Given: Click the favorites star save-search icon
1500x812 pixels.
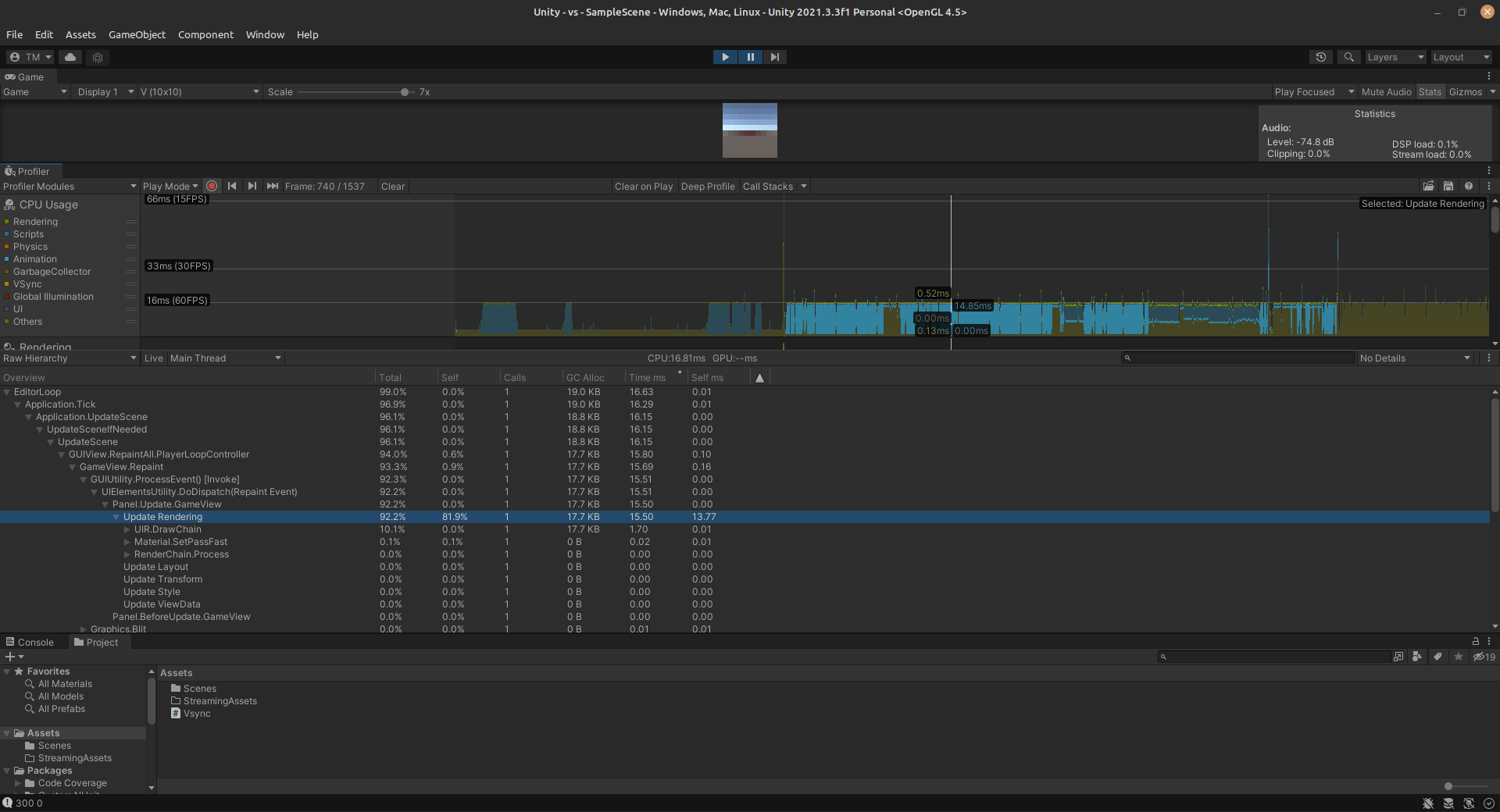Looking at the screenshot, I should pos(1458,657).
